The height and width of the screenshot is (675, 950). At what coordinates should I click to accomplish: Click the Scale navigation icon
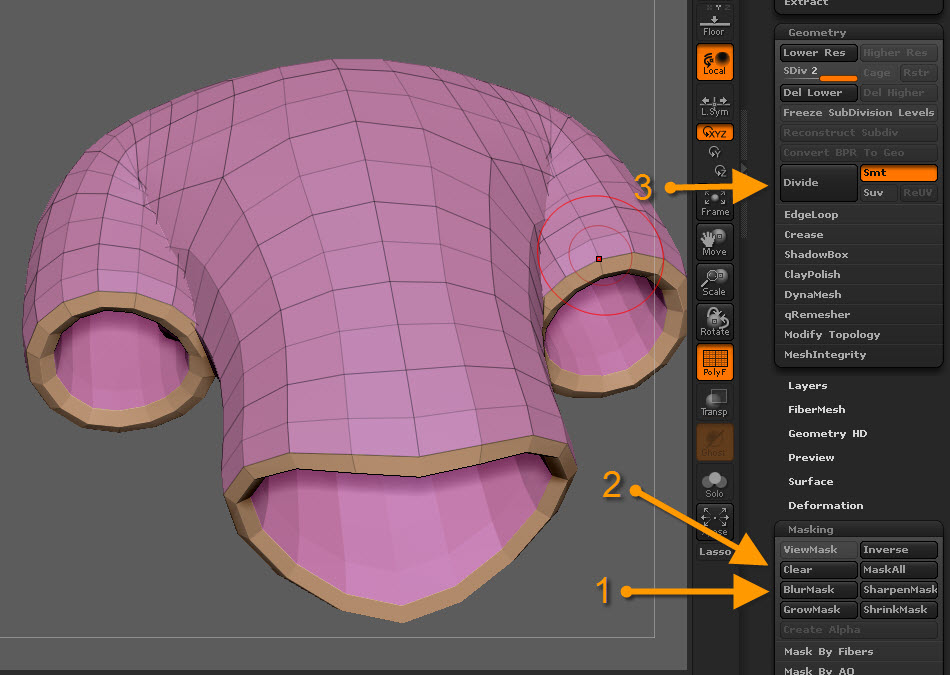[715, 282]
